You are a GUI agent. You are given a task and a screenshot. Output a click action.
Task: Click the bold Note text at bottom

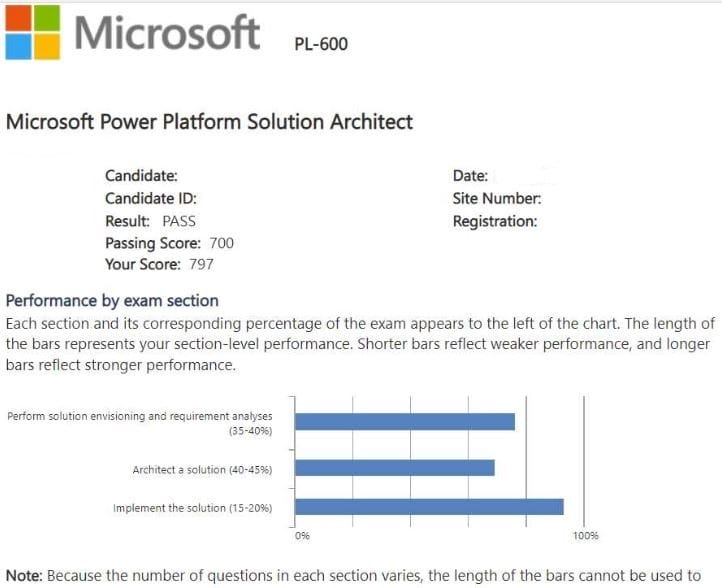[24, 575]
